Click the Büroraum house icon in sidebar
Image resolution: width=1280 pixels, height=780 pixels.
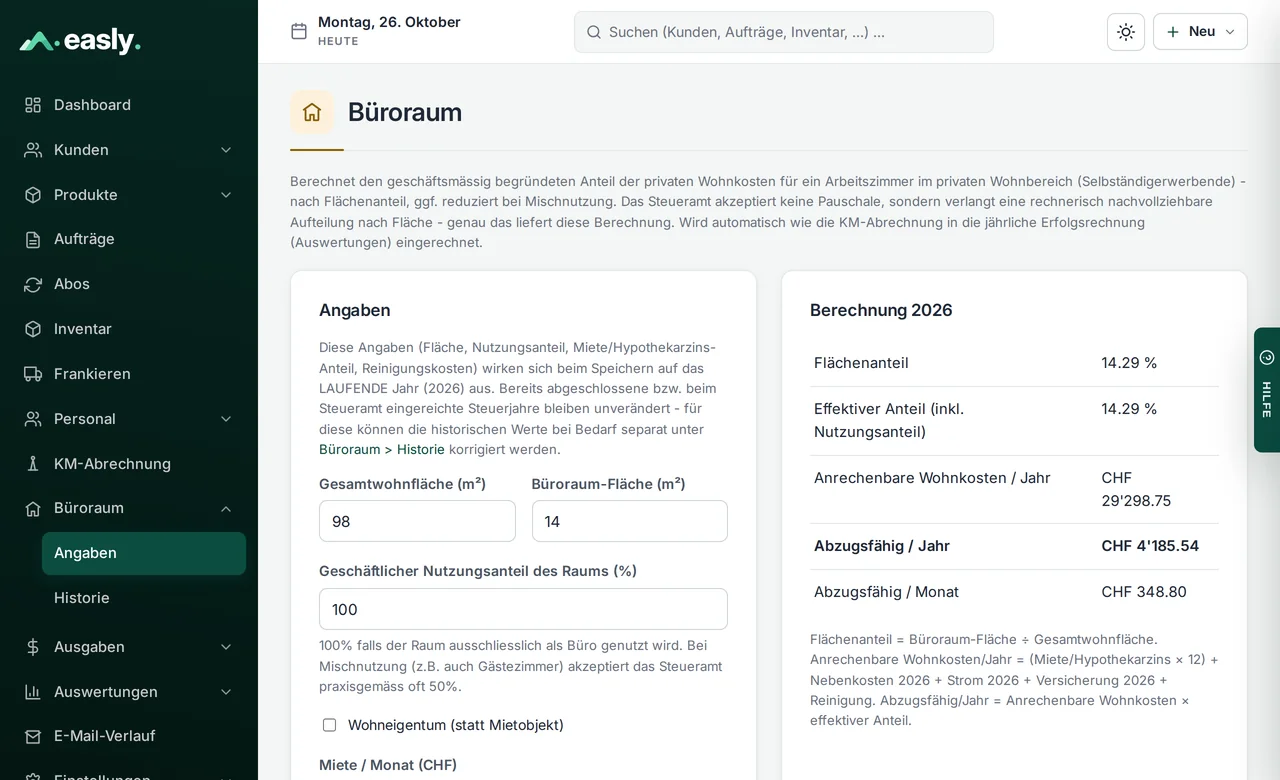pos(33,508)
